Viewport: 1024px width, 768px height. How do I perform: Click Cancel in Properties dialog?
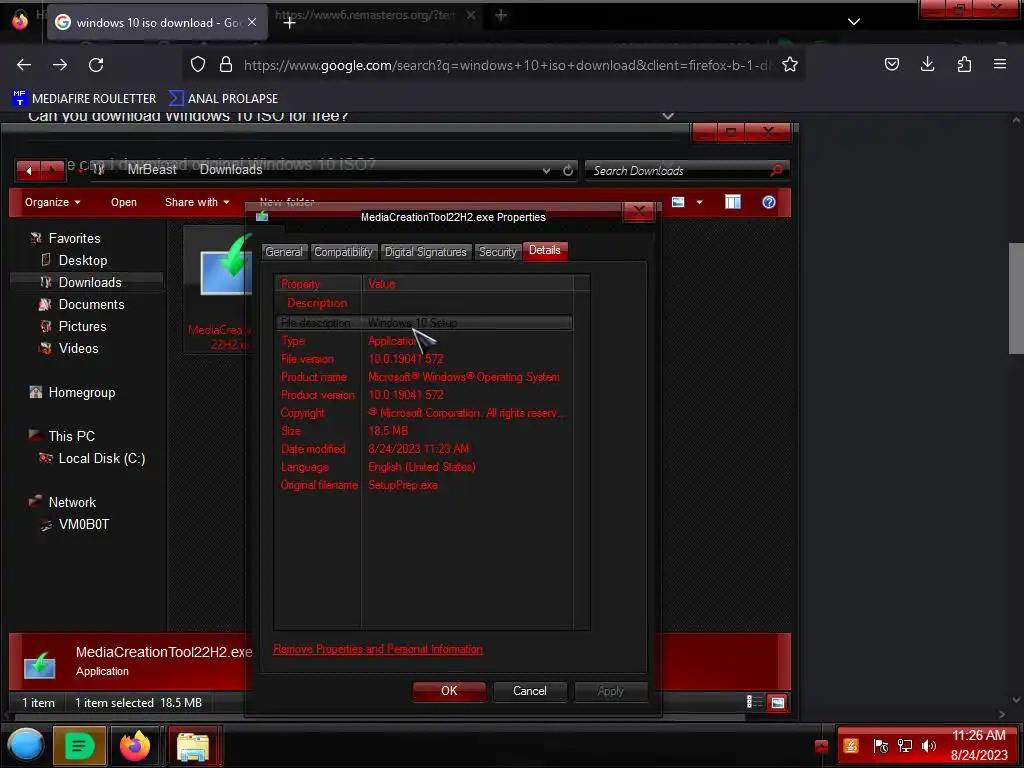click(530, 691)
